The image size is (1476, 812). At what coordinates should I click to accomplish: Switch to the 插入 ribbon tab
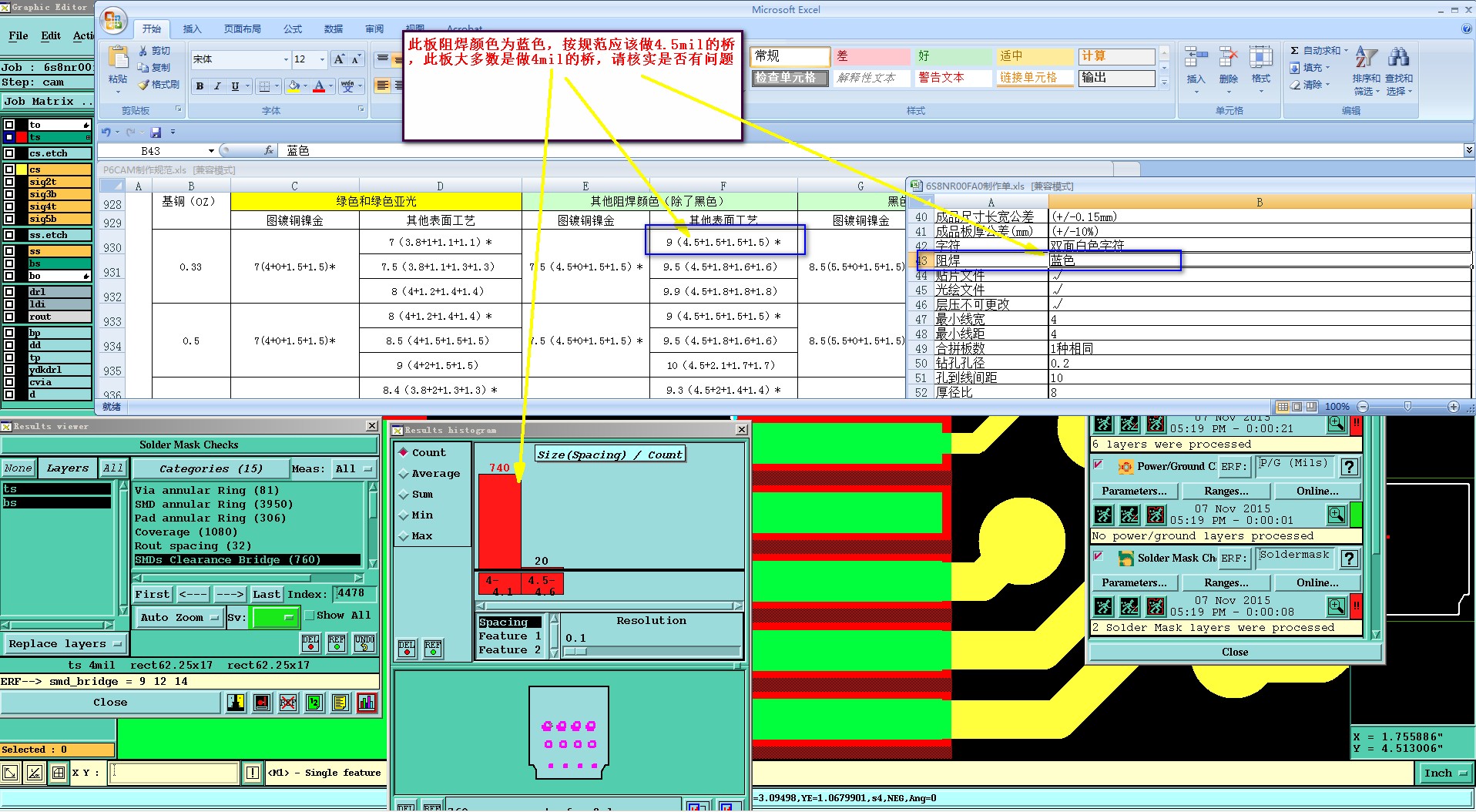point(192,29)
